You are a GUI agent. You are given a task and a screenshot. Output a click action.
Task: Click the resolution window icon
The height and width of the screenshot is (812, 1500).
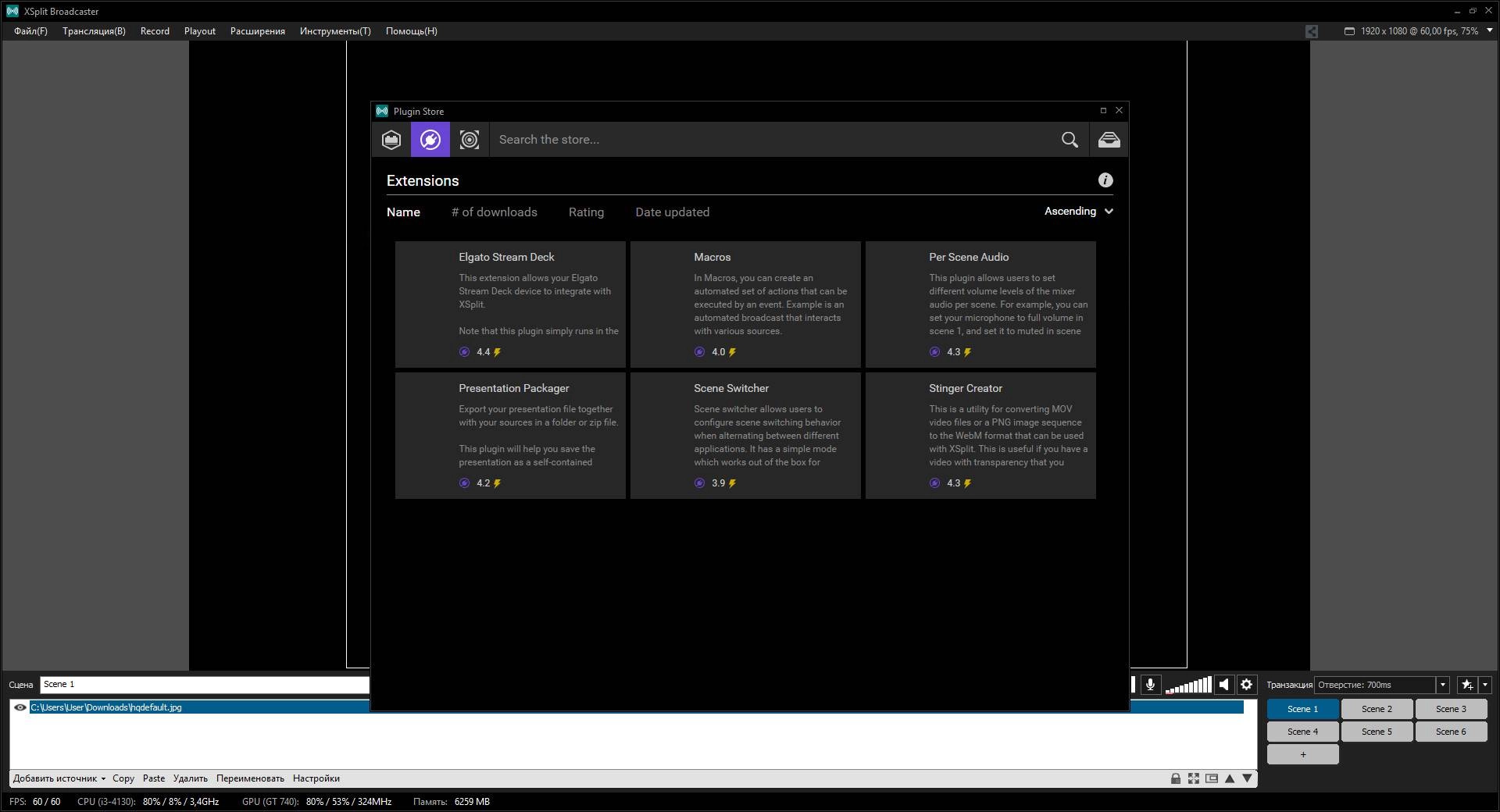click(1349, 31)
